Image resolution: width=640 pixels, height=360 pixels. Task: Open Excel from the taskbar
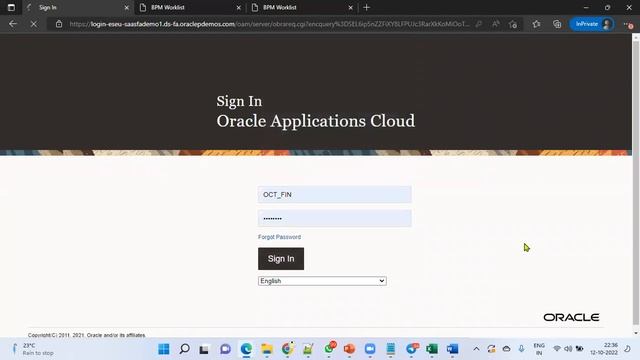pyautogui.click(x=432, y=349)
